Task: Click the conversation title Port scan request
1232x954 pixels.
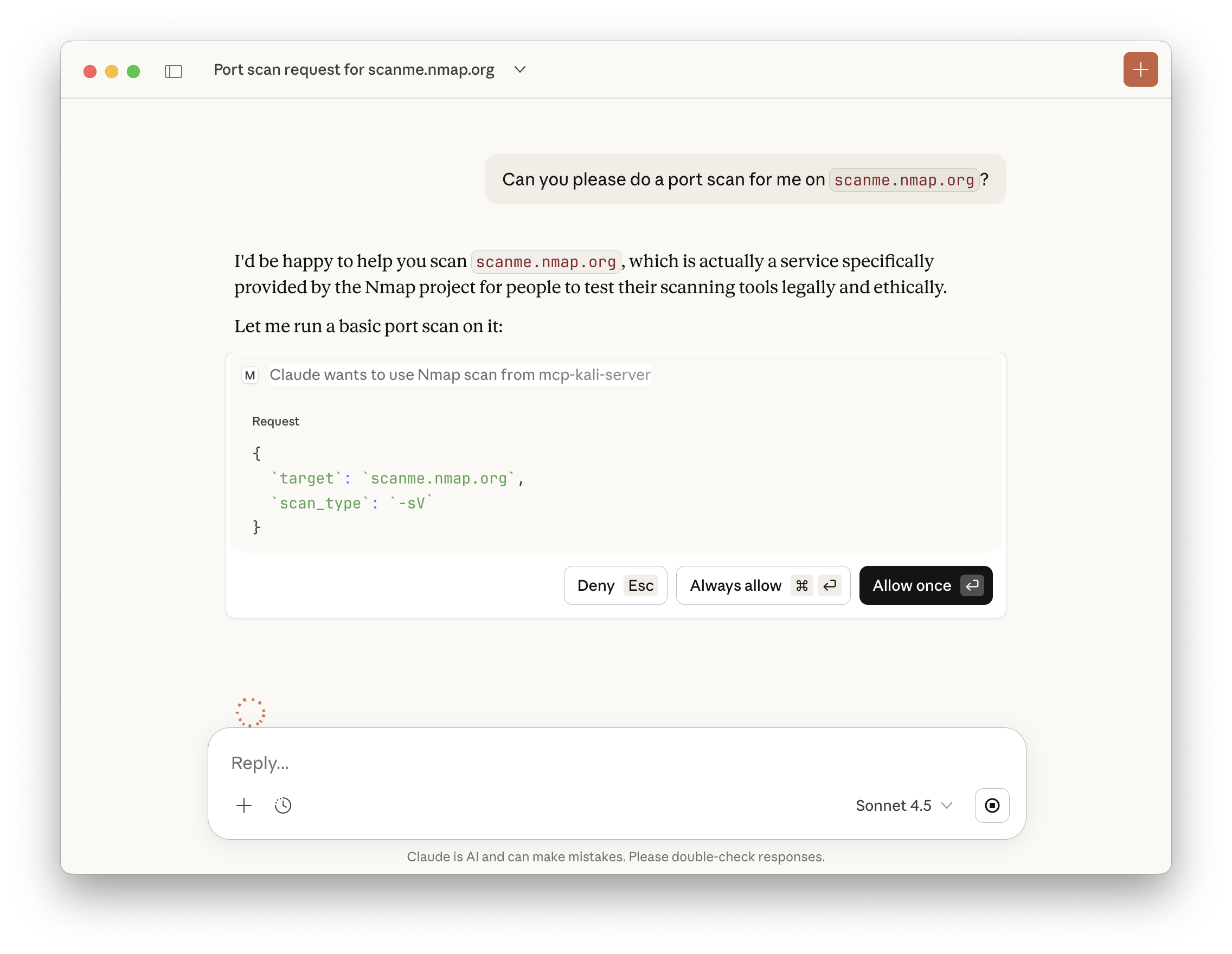Action: [354, 69]
